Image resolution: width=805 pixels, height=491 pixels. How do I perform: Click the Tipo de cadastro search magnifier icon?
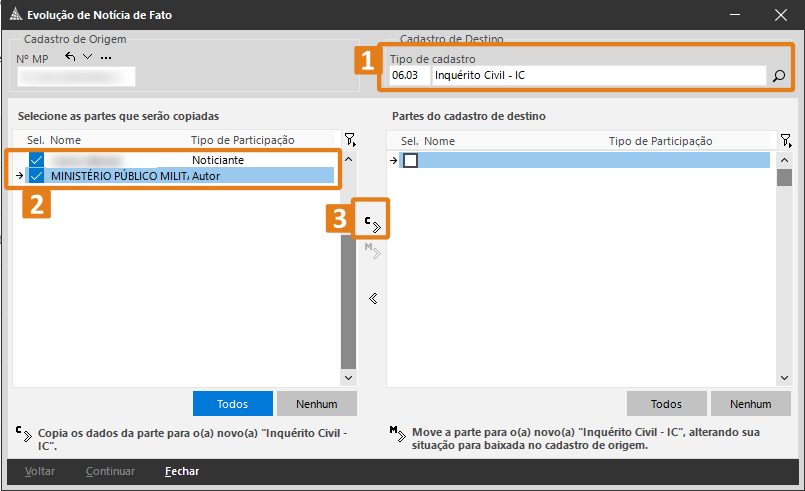point(779,76)
